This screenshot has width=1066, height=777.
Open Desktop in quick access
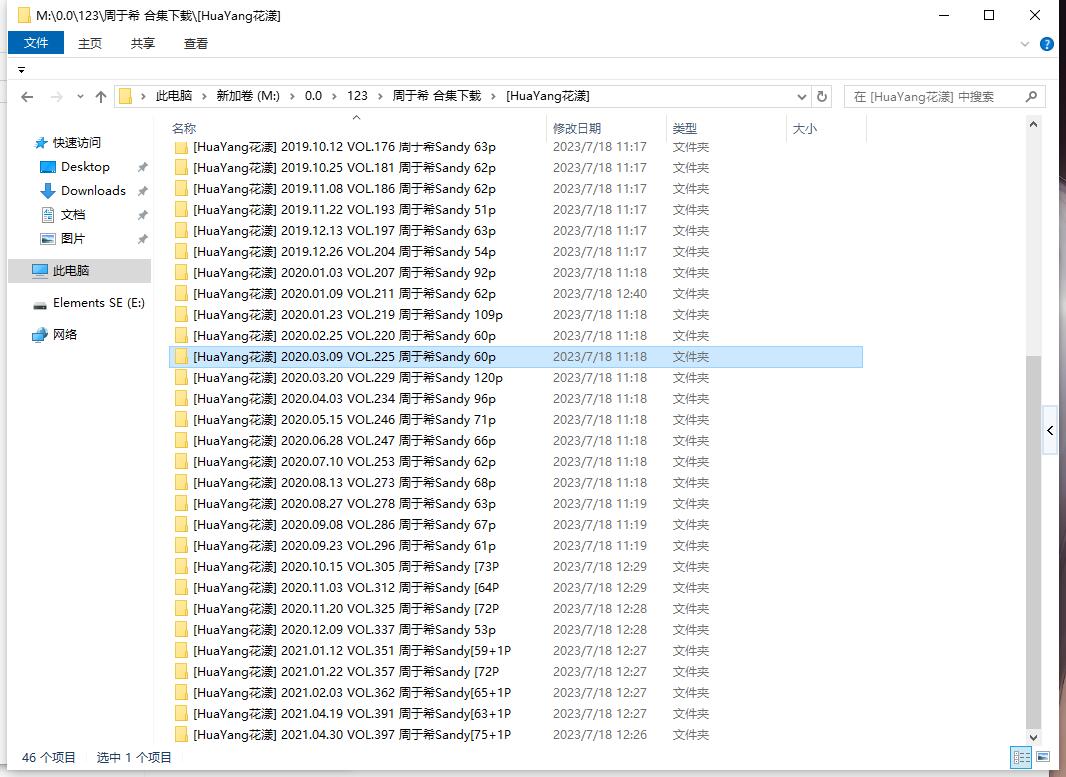point(85,167)
